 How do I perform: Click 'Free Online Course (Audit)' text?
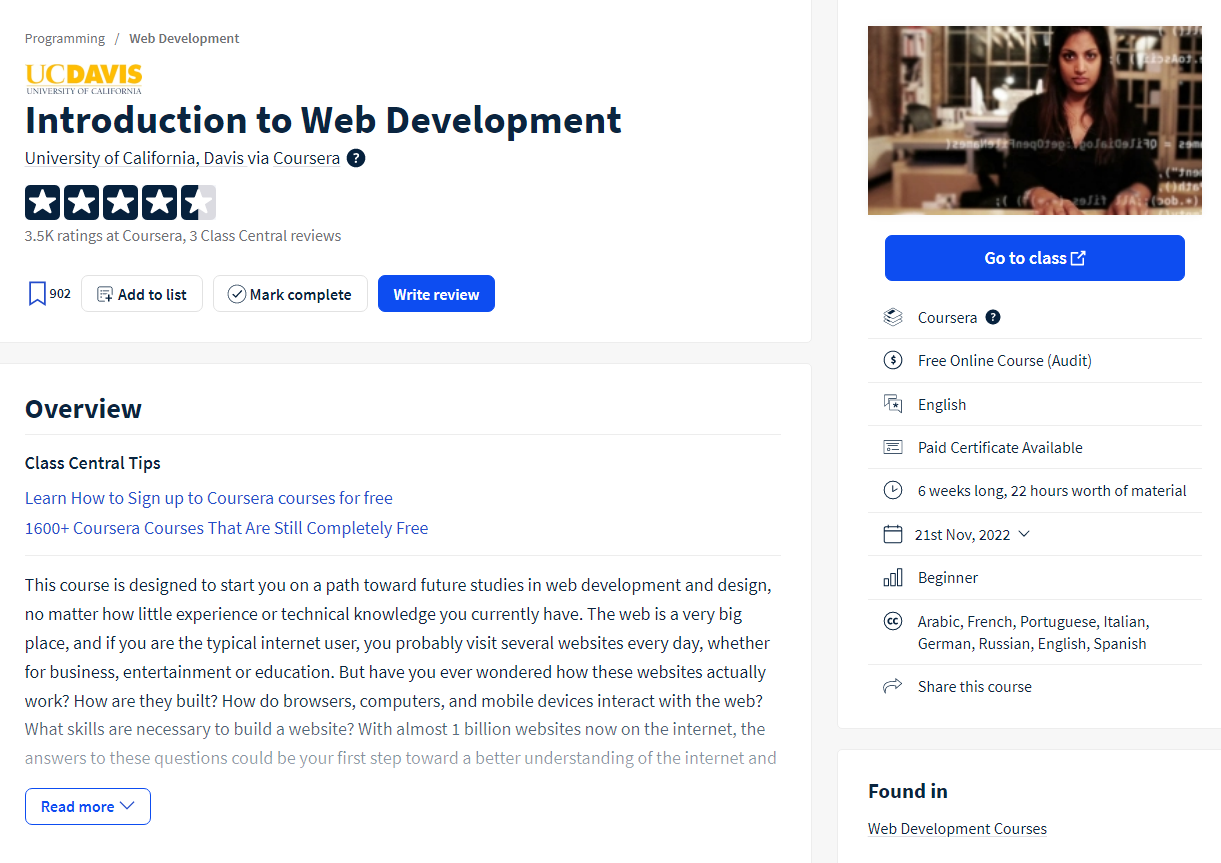(1005, 360)
